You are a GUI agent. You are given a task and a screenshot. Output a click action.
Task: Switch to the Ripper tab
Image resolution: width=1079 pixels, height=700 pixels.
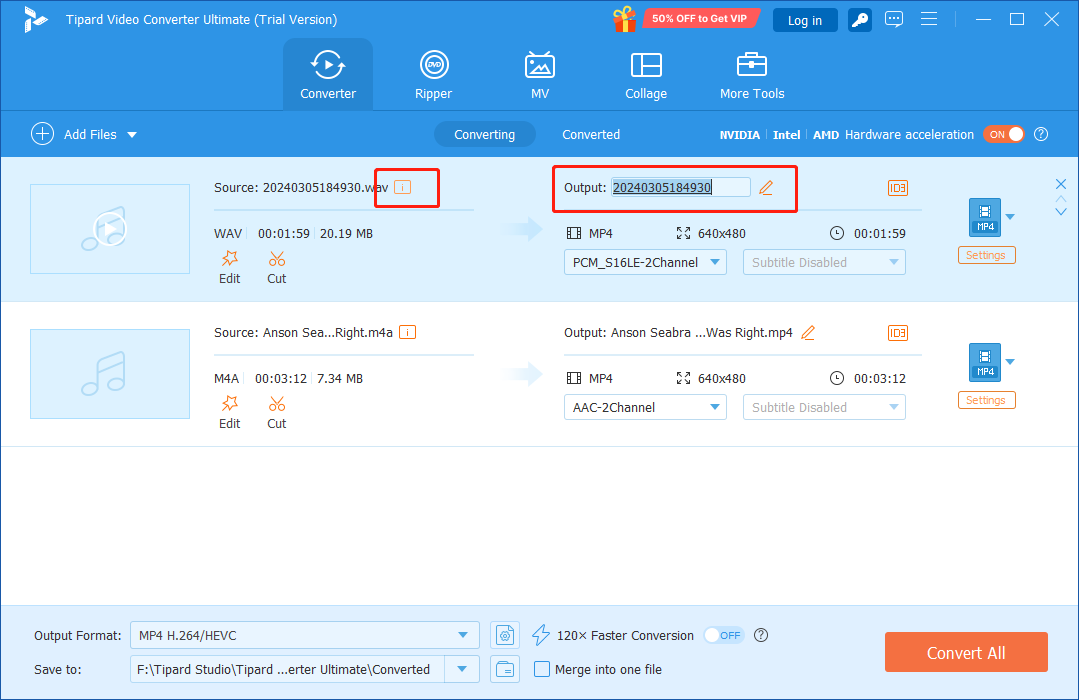(x=434, y=74)
